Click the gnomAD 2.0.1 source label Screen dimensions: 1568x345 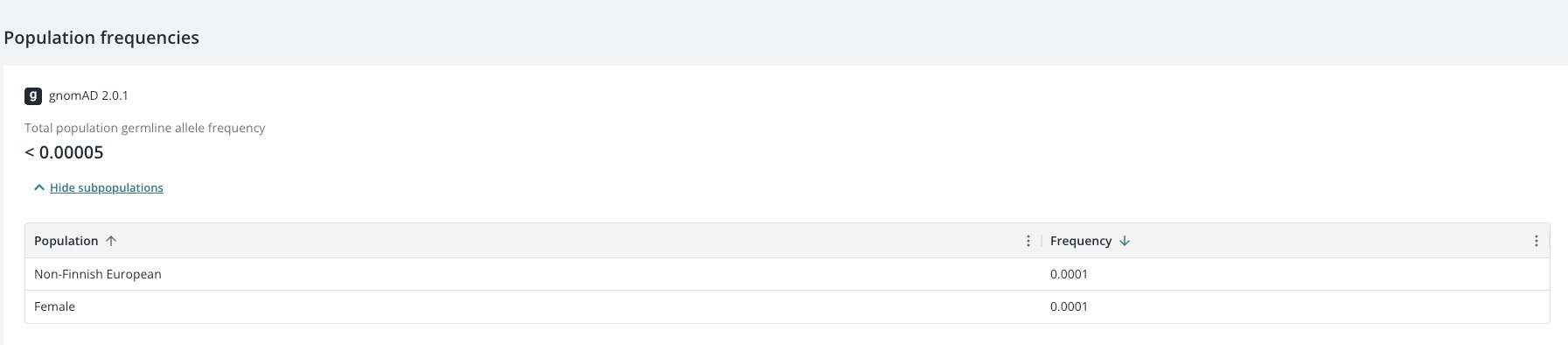[x=88, y=95]
